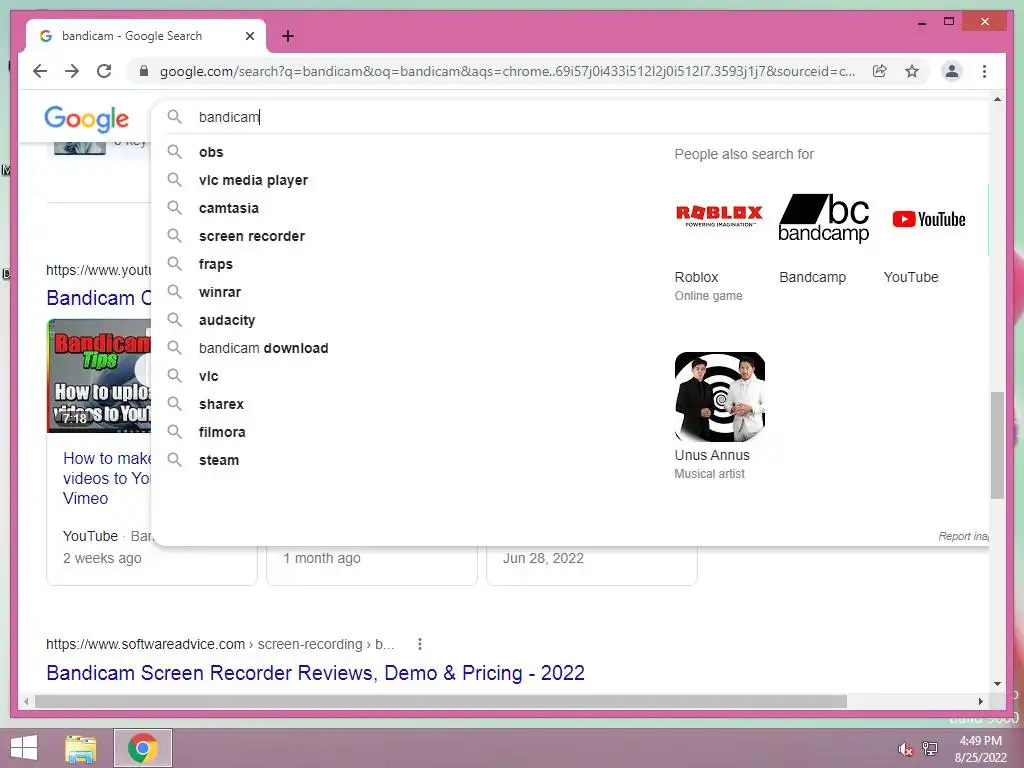The image size is (1024, 768).
Task: Click the horizontal scroll right arrow
Action: [980, 701]
